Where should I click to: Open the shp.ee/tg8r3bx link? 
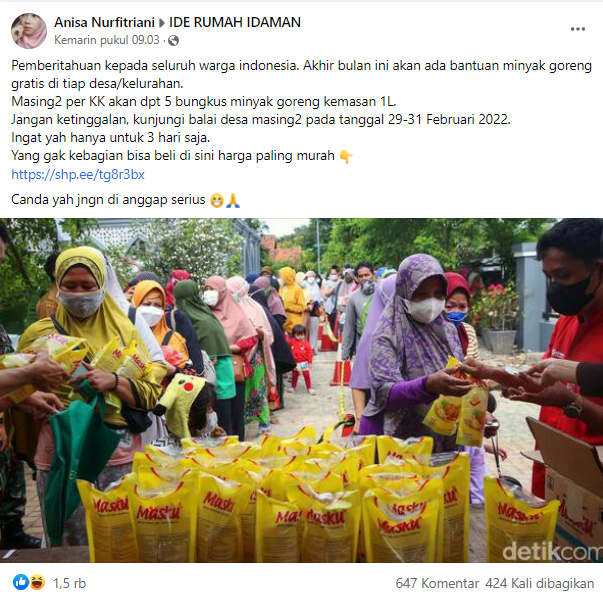point(78,175)
